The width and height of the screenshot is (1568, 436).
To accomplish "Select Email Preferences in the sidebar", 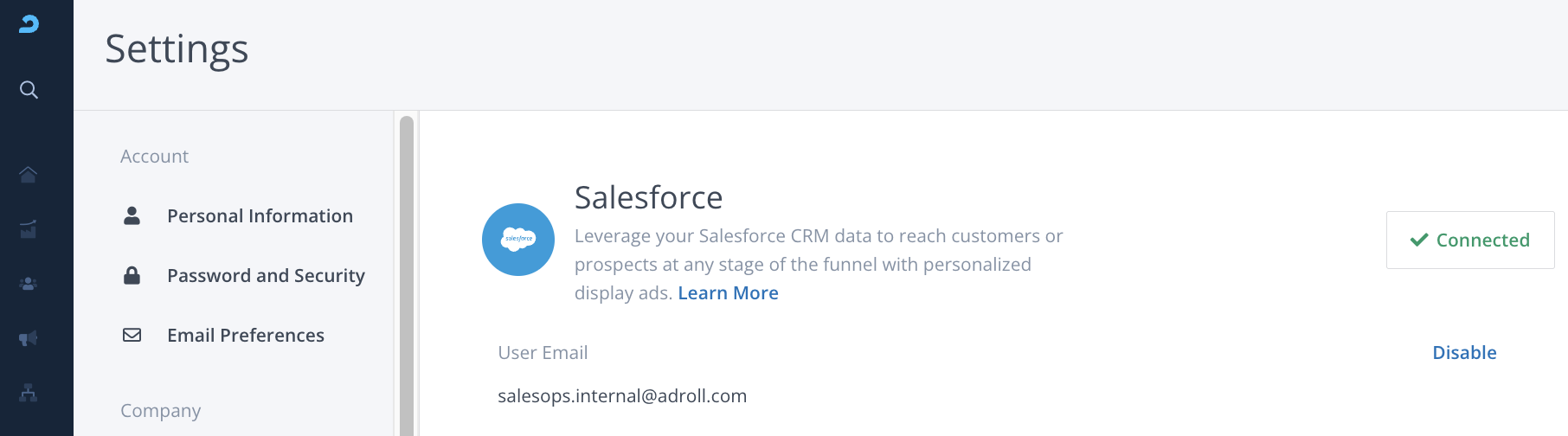I will (246, 335).
